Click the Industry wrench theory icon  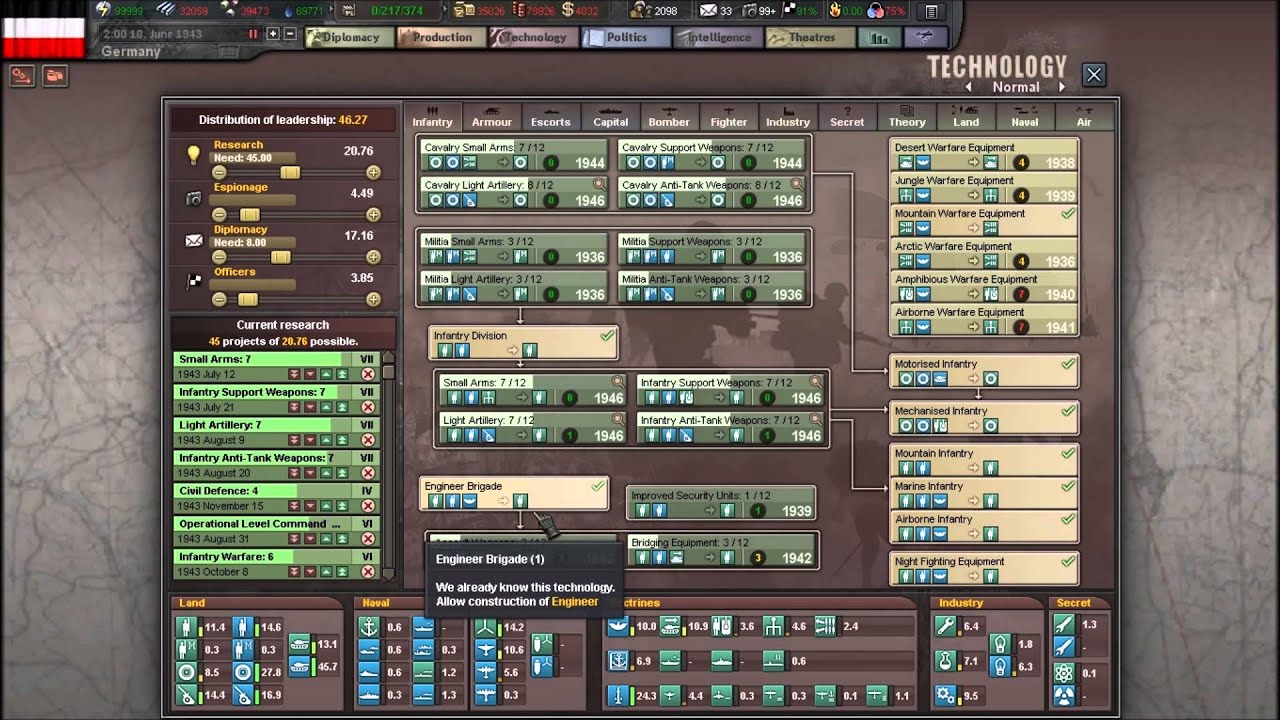946,626
